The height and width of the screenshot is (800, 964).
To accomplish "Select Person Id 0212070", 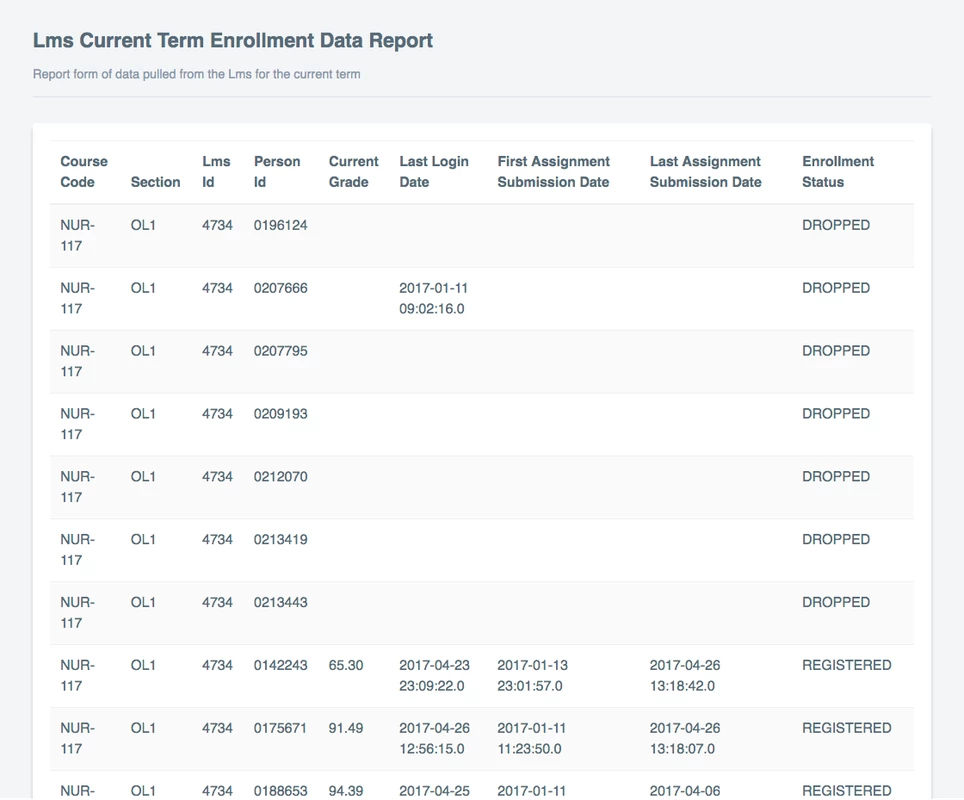I will coord(280,477).
